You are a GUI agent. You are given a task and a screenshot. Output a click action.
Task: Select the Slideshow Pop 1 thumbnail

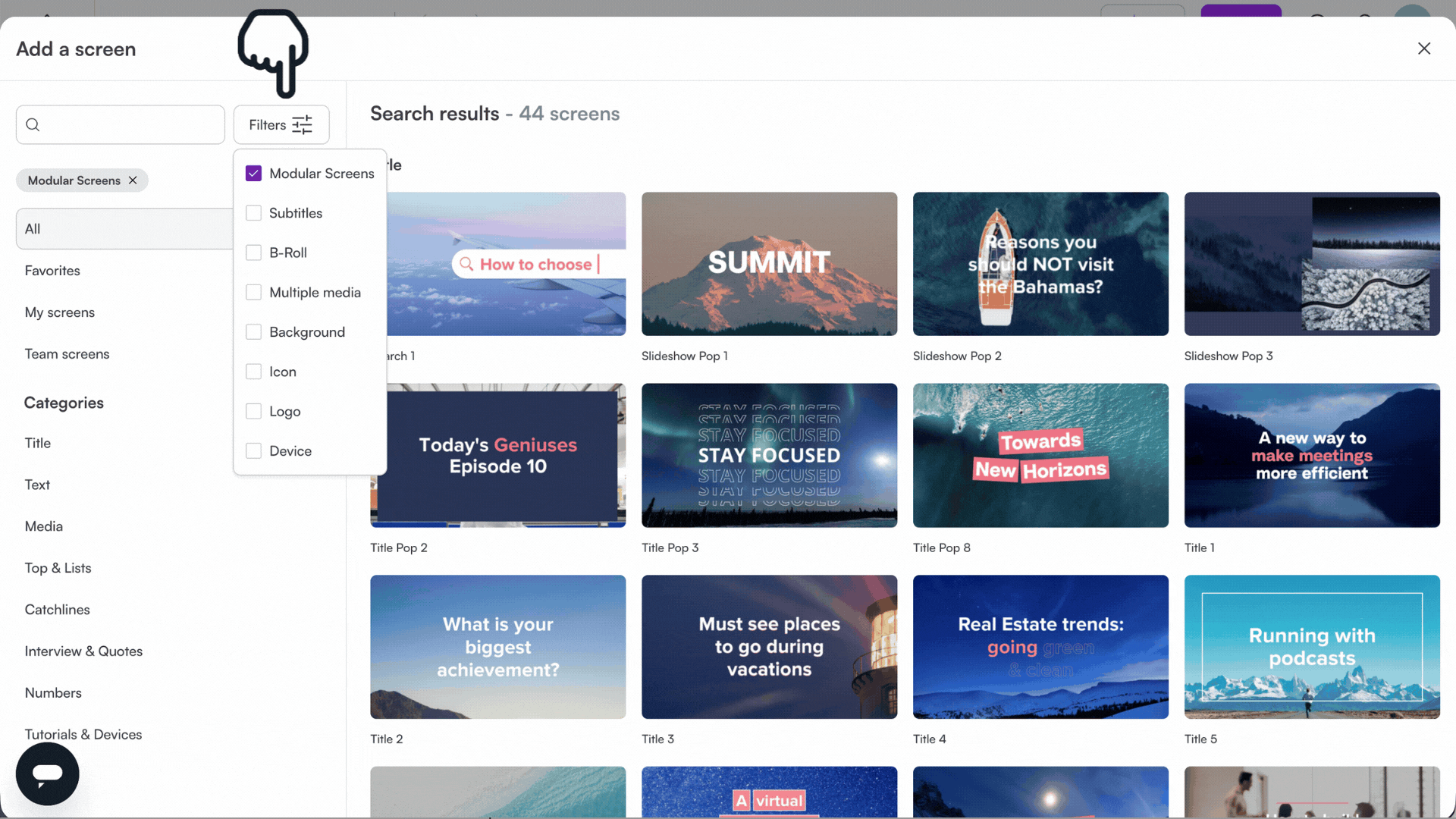769,263
